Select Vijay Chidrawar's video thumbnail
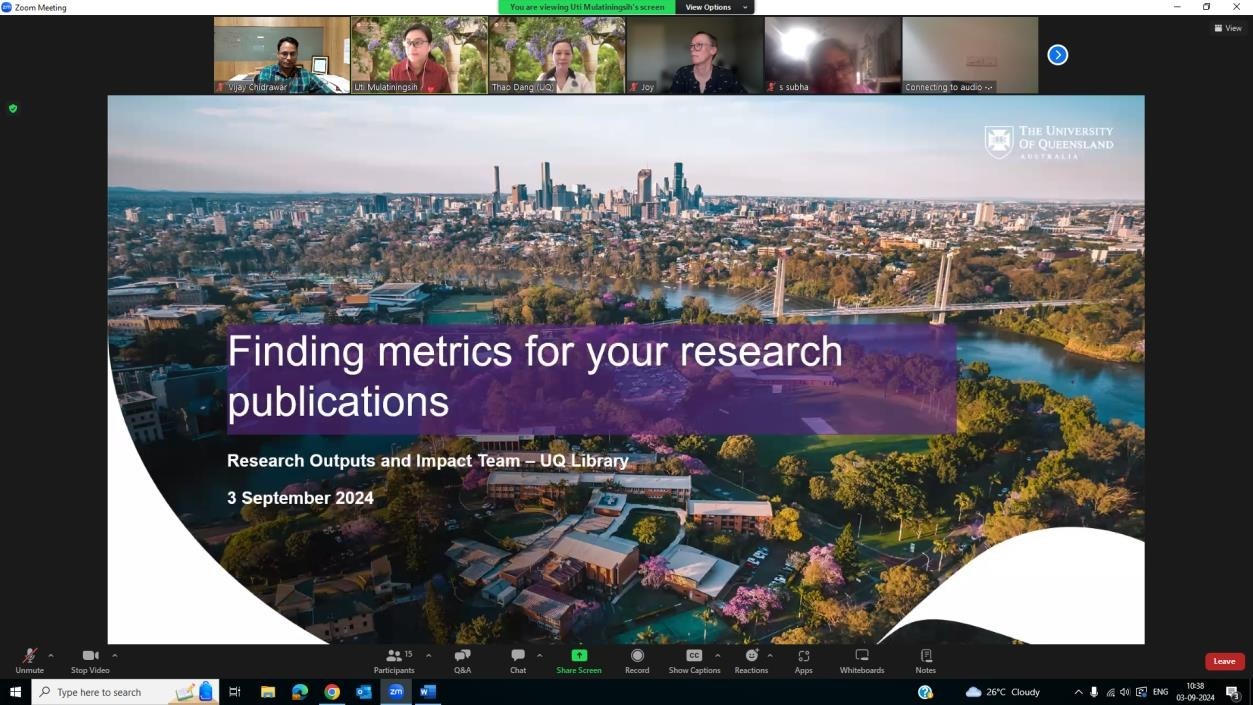The height and width of the screenshot is (705, 1253). pyautogui.click(x=282, y=55)
